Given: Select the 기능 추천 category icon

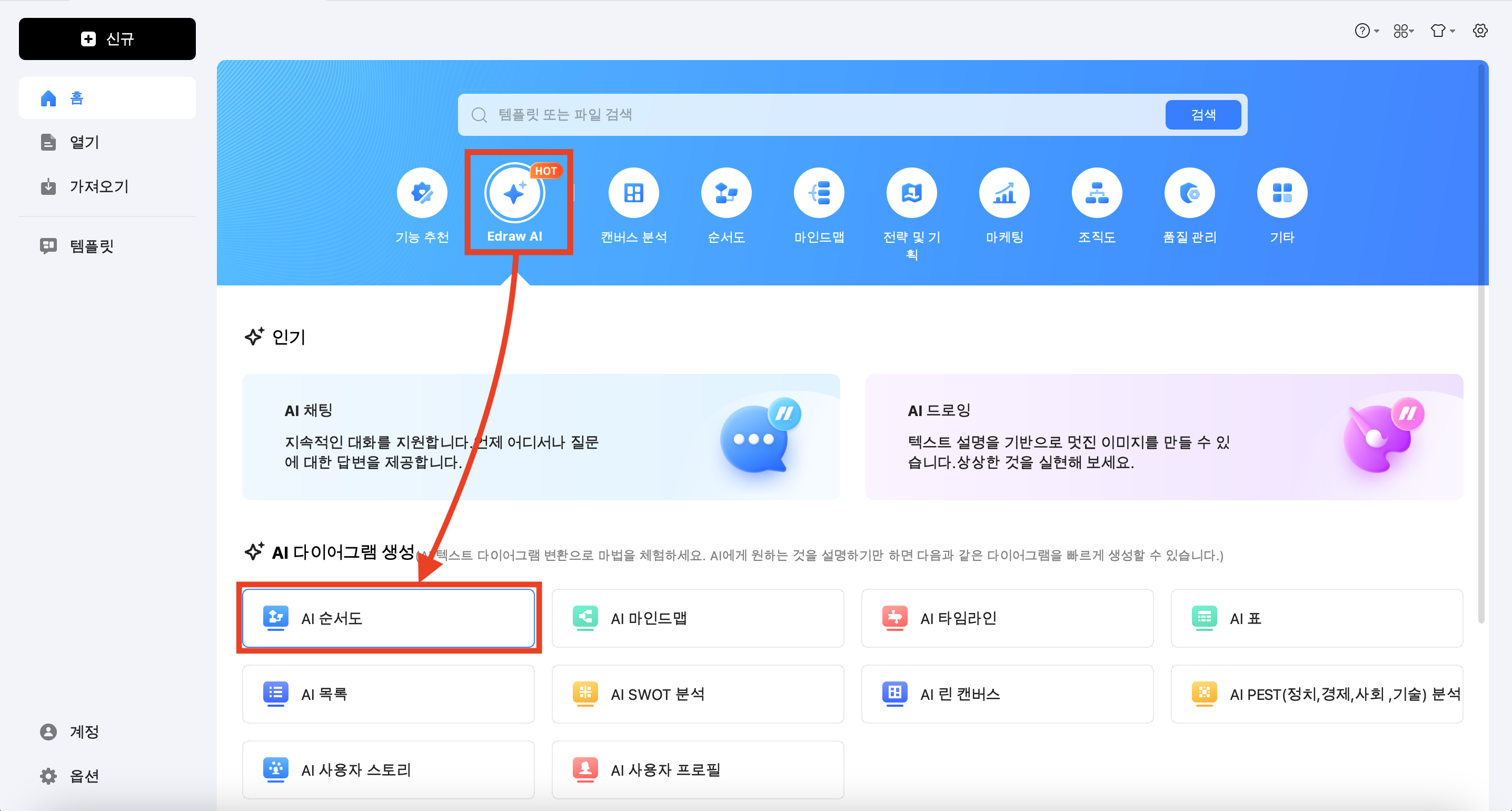Looking at the screenshot, I should 422,193.
